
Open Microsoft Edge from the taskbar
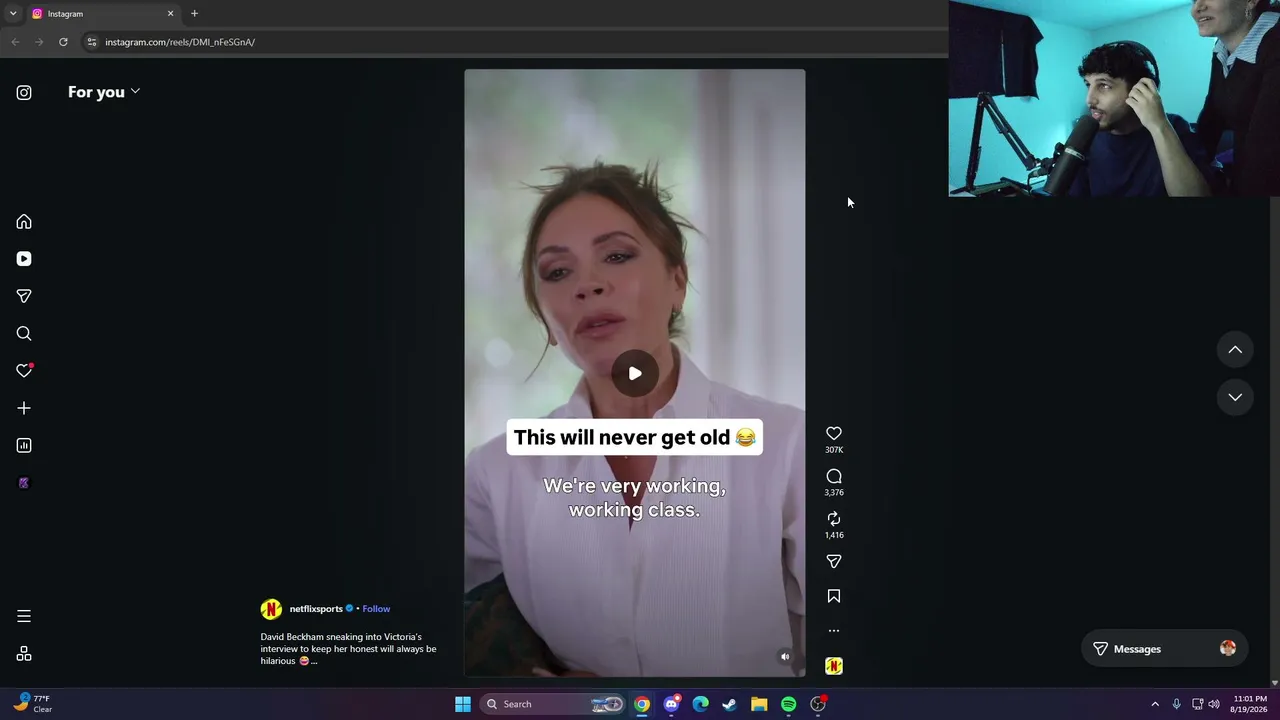point(700,704)
